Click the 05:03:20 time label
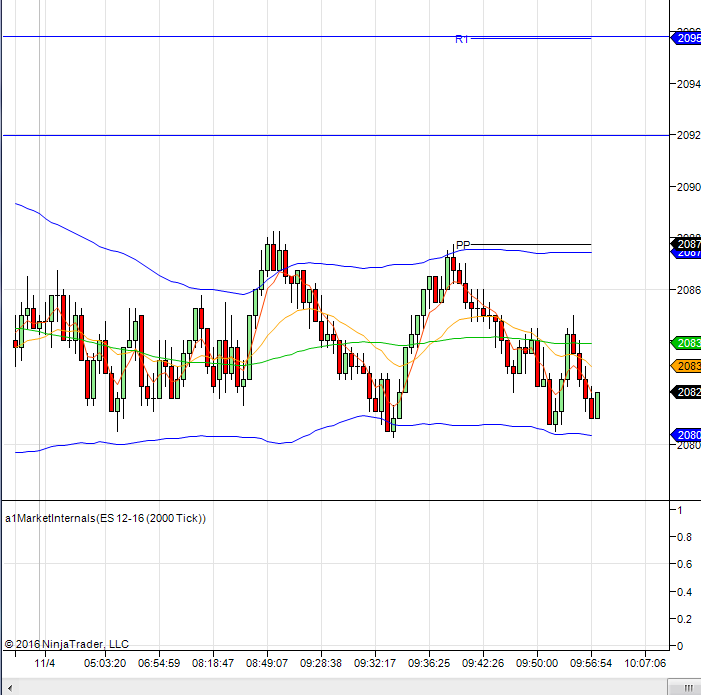The width and height of the screenshot is (701, 695). [x=105, y=663]
